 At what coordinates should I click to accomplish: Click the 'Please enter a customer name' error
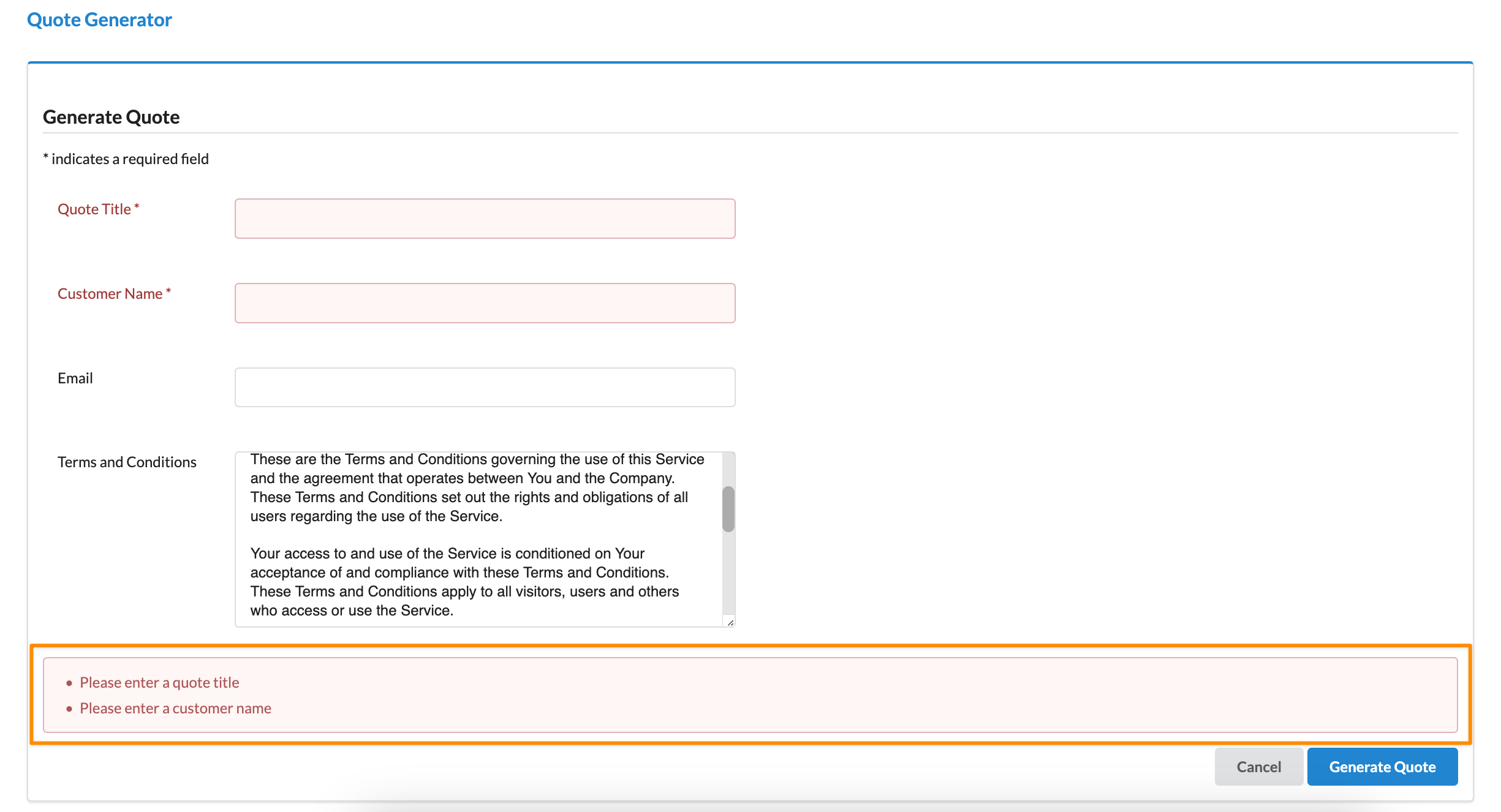[x=175, y=709]
